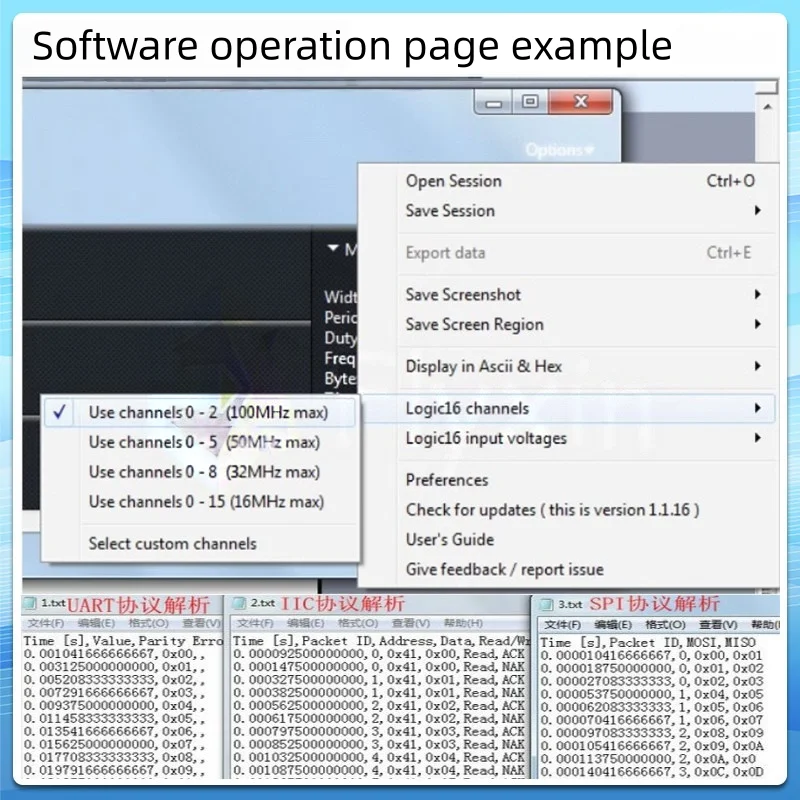Open 格式(O) menu in 2.txt window
This screenshot has height=800, width=800.
point(358,623)
